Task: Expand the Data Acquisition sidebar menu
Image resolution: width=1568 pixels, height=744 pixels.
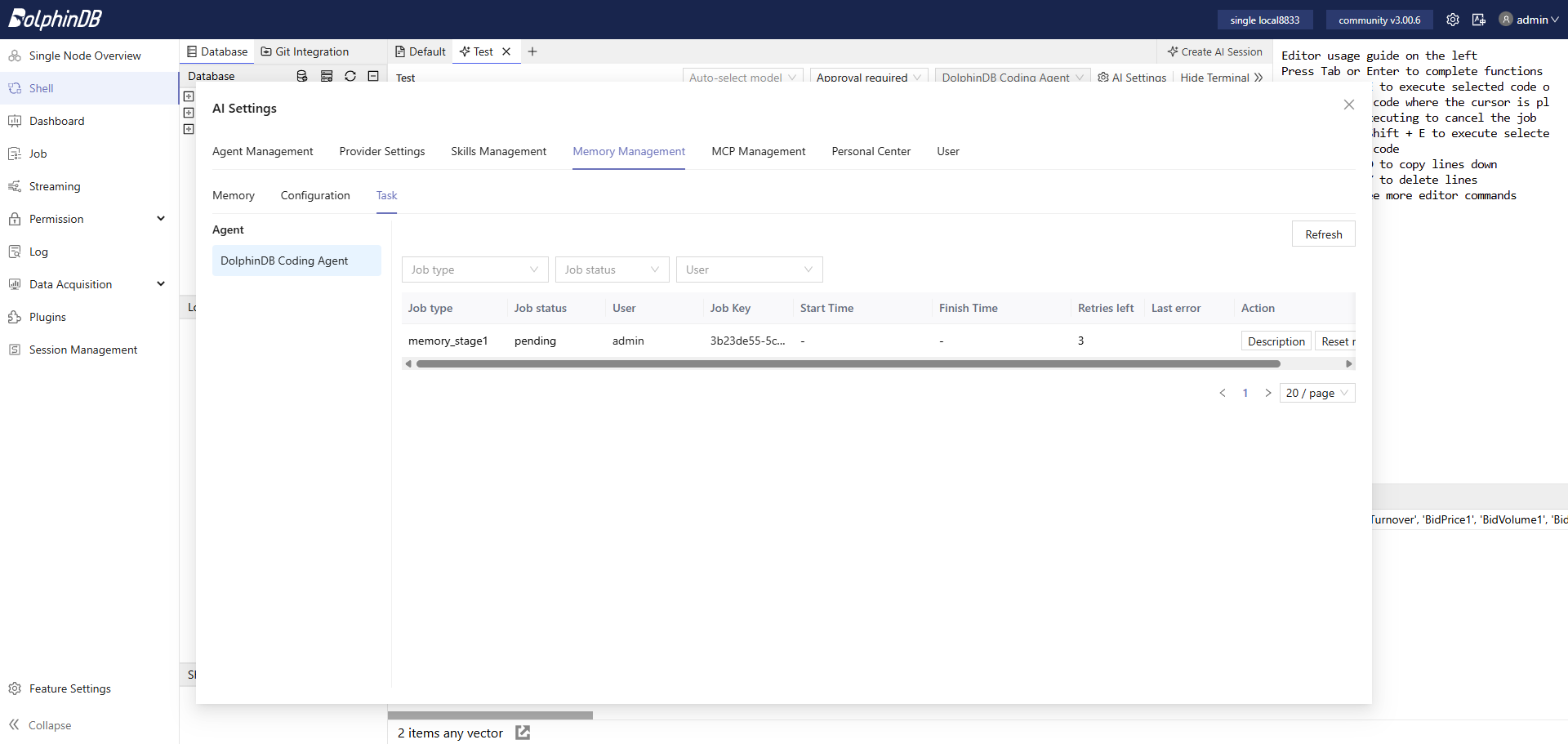Action: pyautogui.click(x=161, y=284)
